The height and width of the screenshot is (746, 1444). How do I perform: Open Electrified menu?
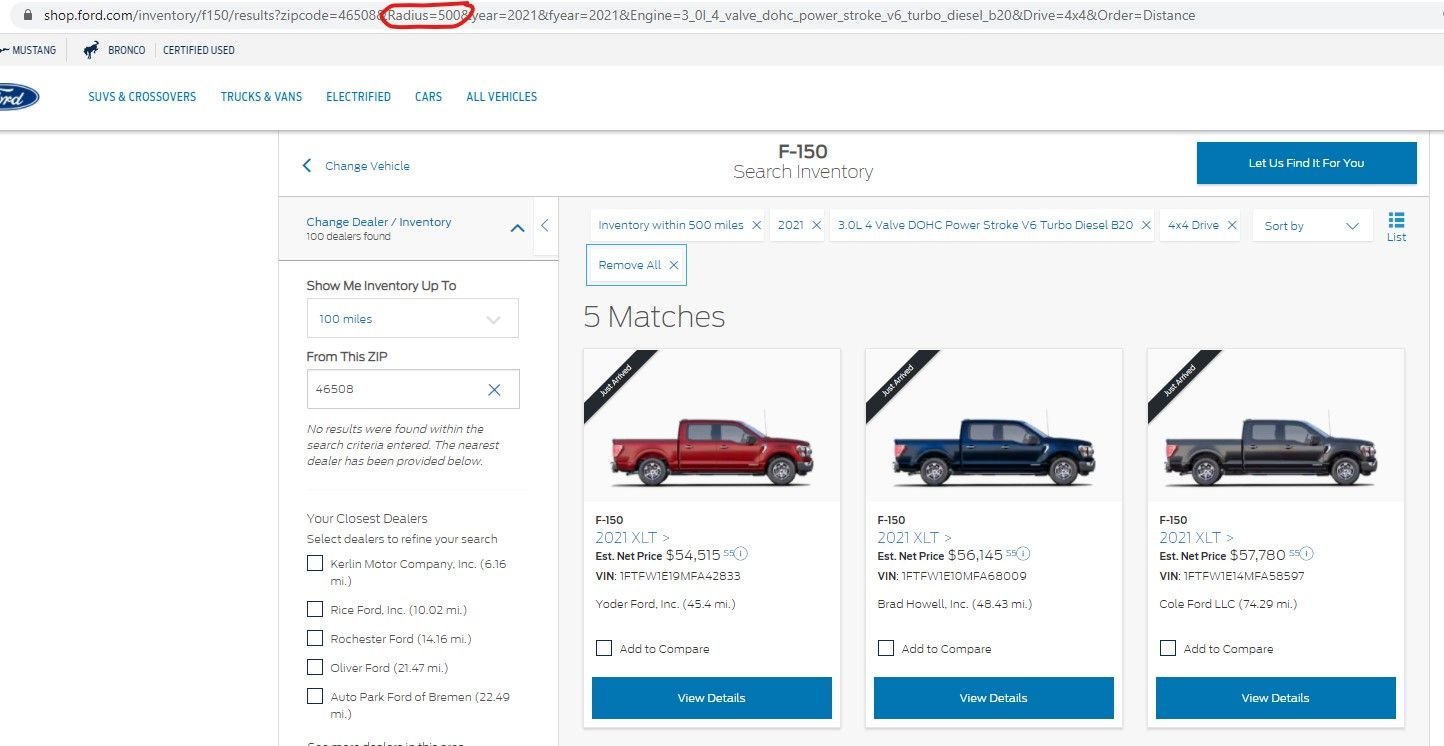click(358, 97)
